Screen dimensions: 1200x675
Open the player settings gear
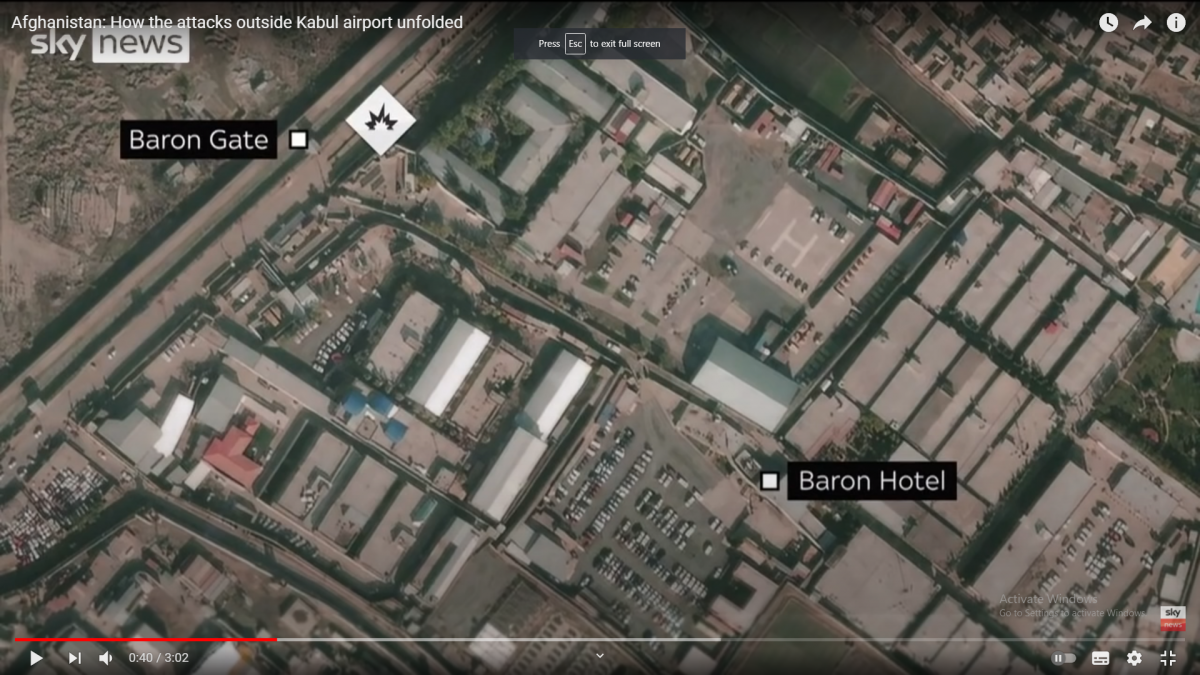tap(1134, 658)
